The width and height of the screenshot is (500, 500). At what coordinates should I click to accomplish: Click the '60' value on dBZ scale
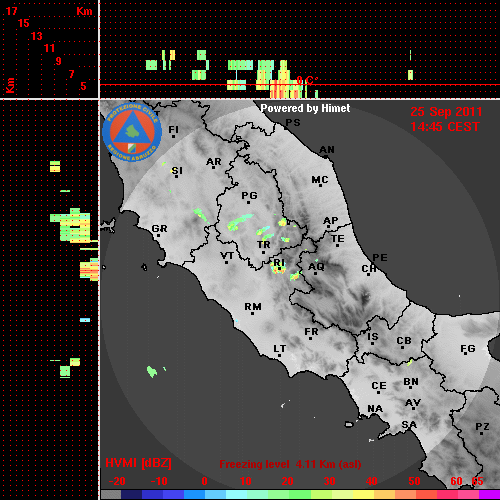point(456,481)
